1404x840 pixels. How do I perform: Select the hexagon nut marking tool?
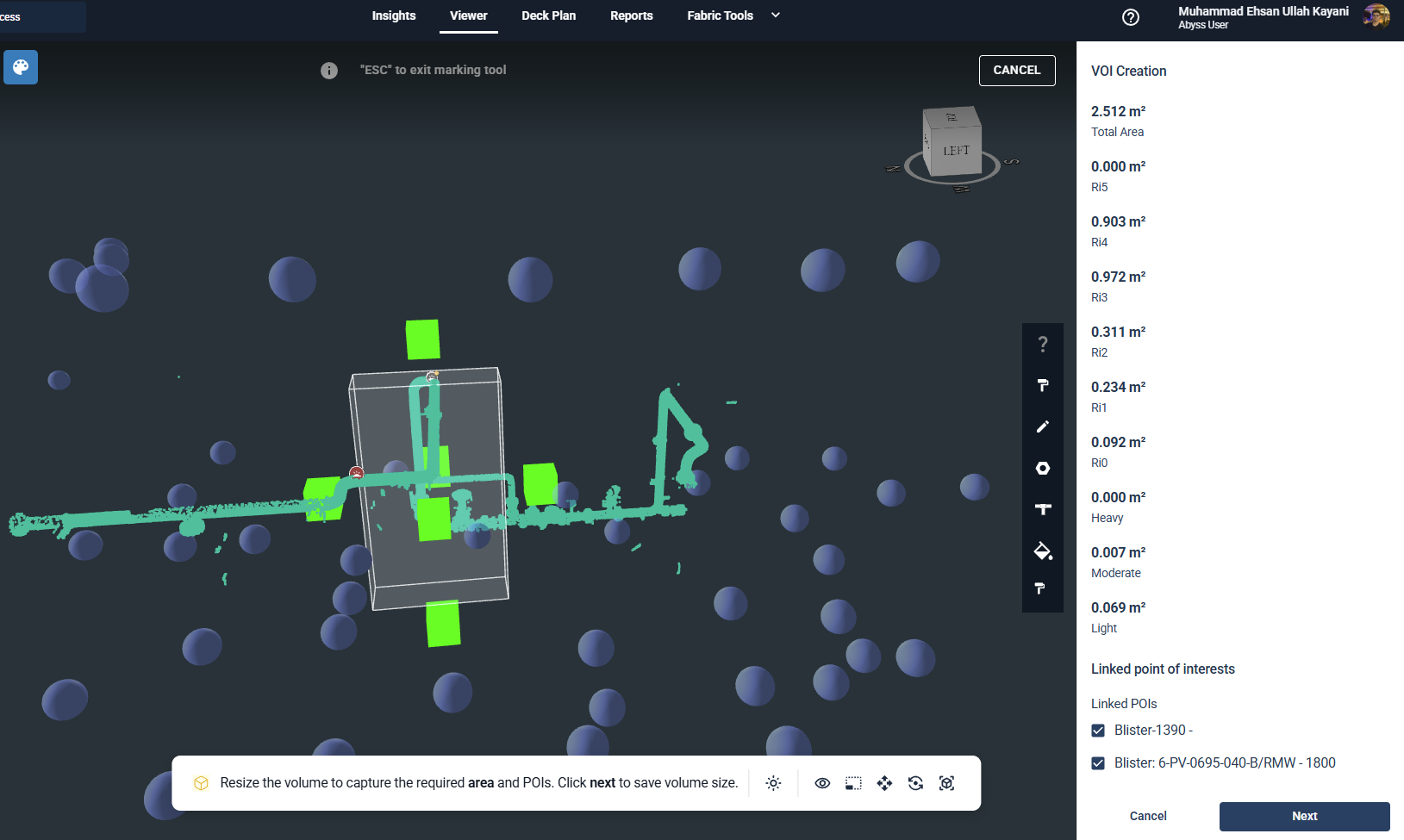click(x=1042, y=468)
